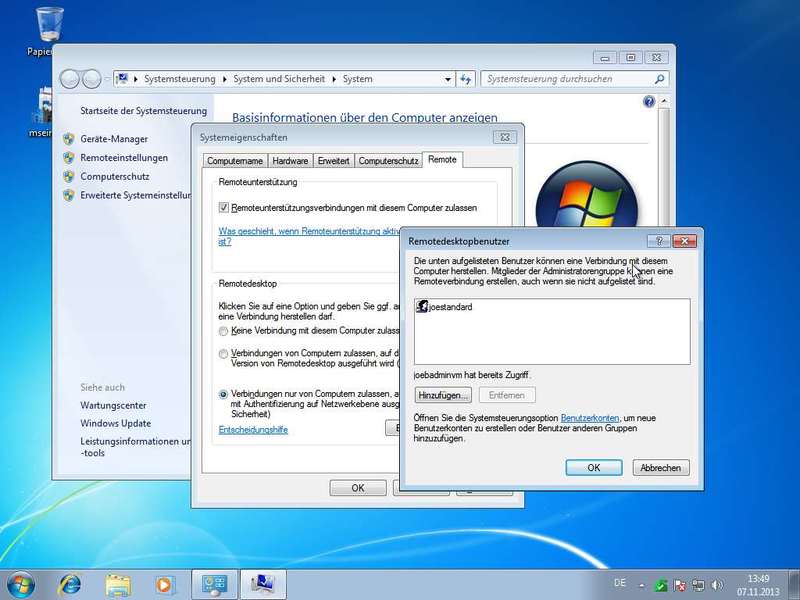Click the help question mark in Remotedesktopbenutzer
This screenshot has width=800, height=600.
click(x=658, y=241)
